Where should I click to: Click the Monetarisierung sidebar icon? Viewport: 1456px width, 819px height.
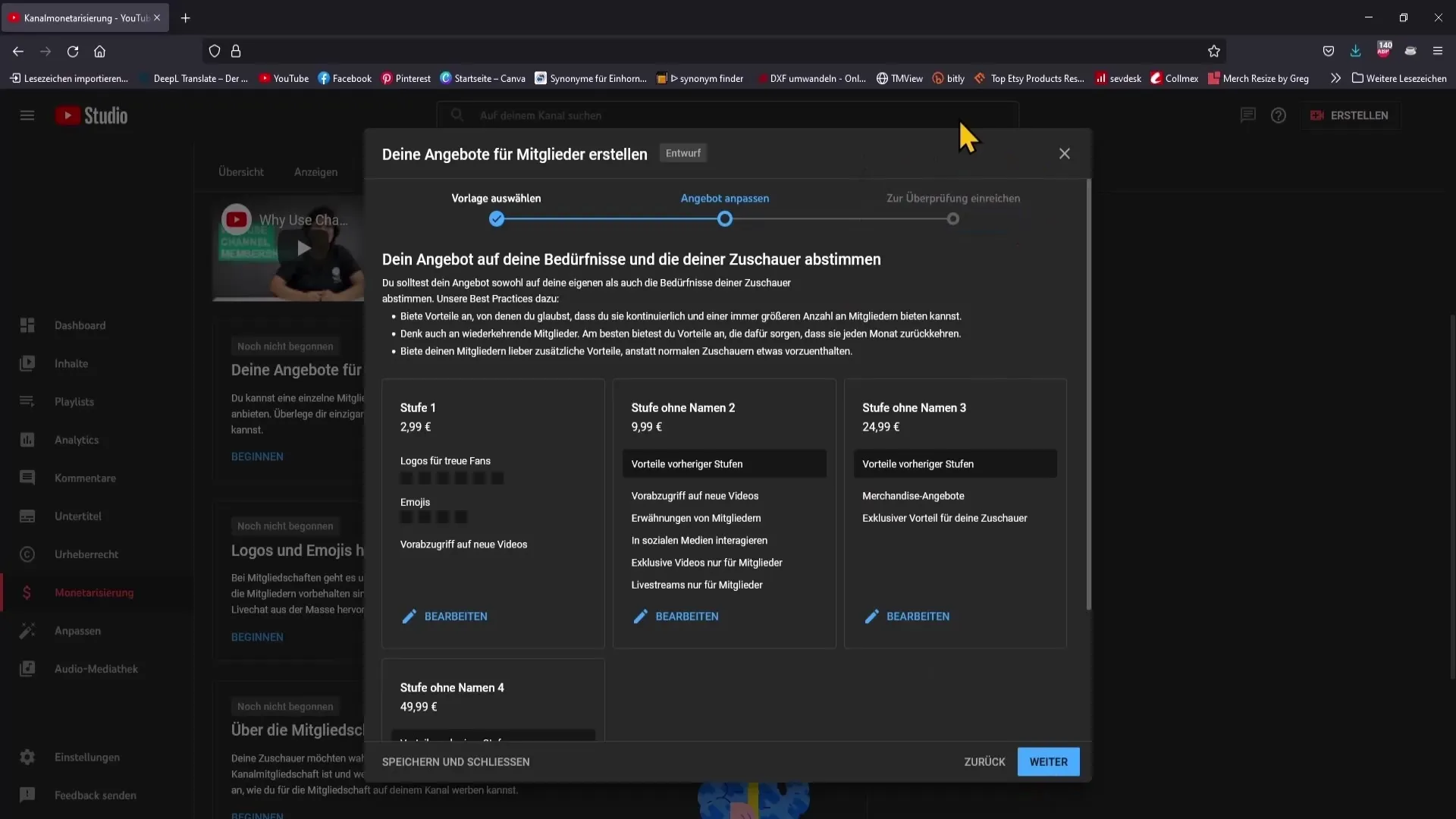click(26, 592)
